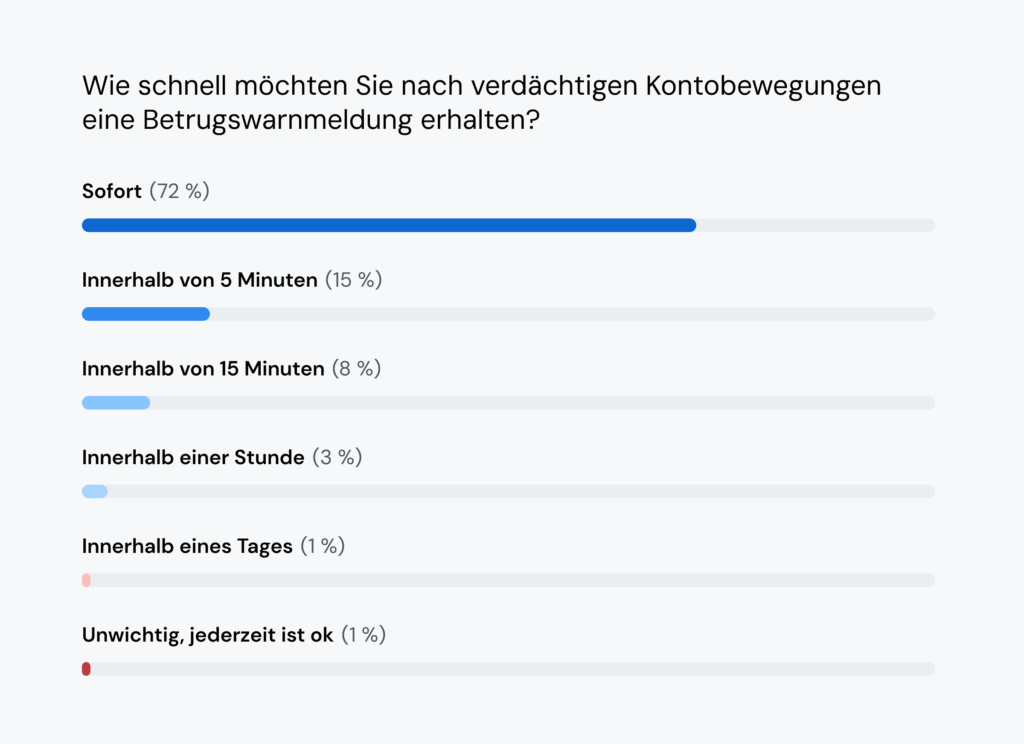The height and width of the screenshot is (744, 1024).
Task: Click the dark red Unwichtig bar fill
Action: coord(86,669)
